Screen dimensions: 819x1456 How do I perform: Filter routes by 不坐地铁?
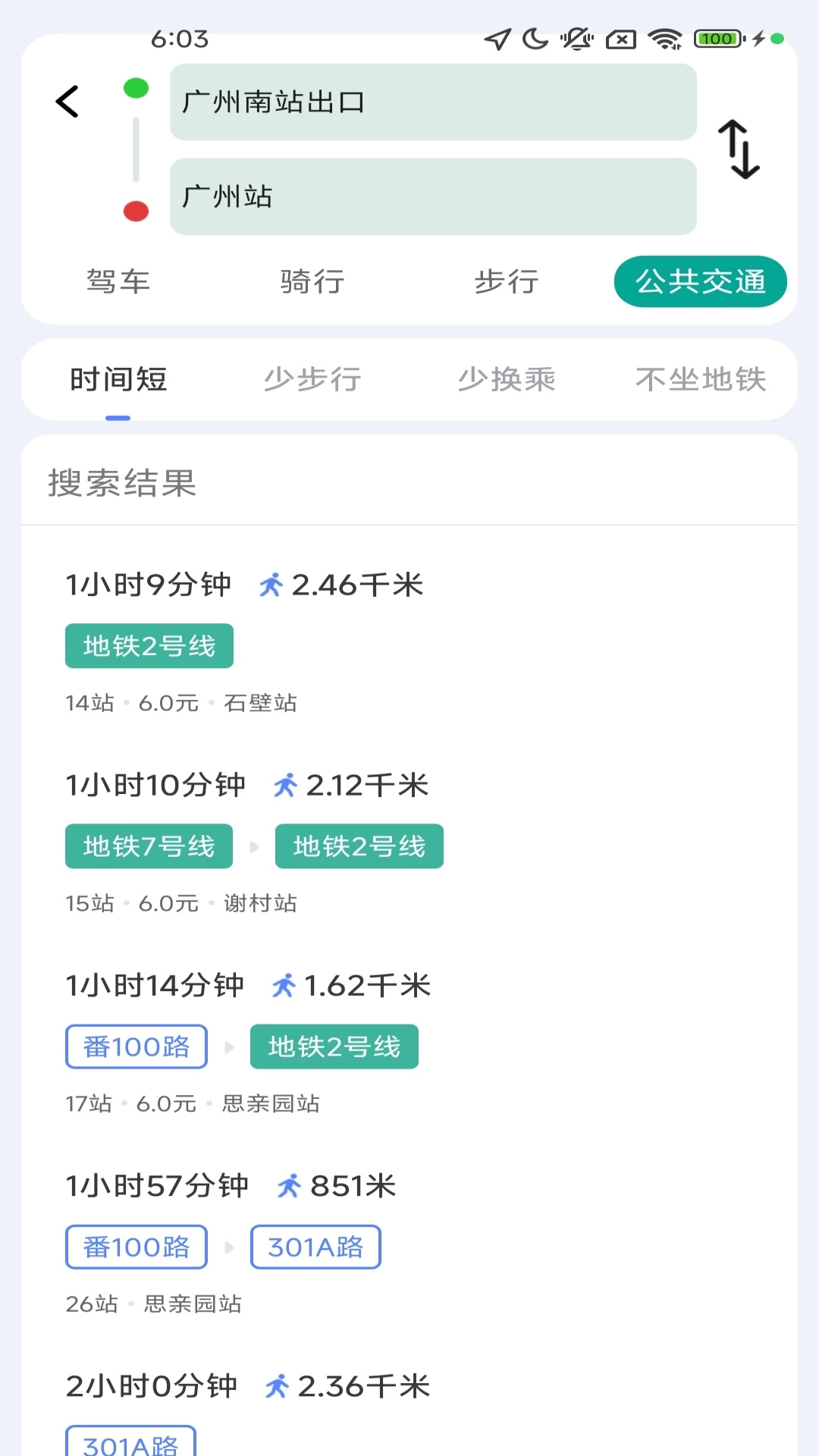tap(701, 379)
